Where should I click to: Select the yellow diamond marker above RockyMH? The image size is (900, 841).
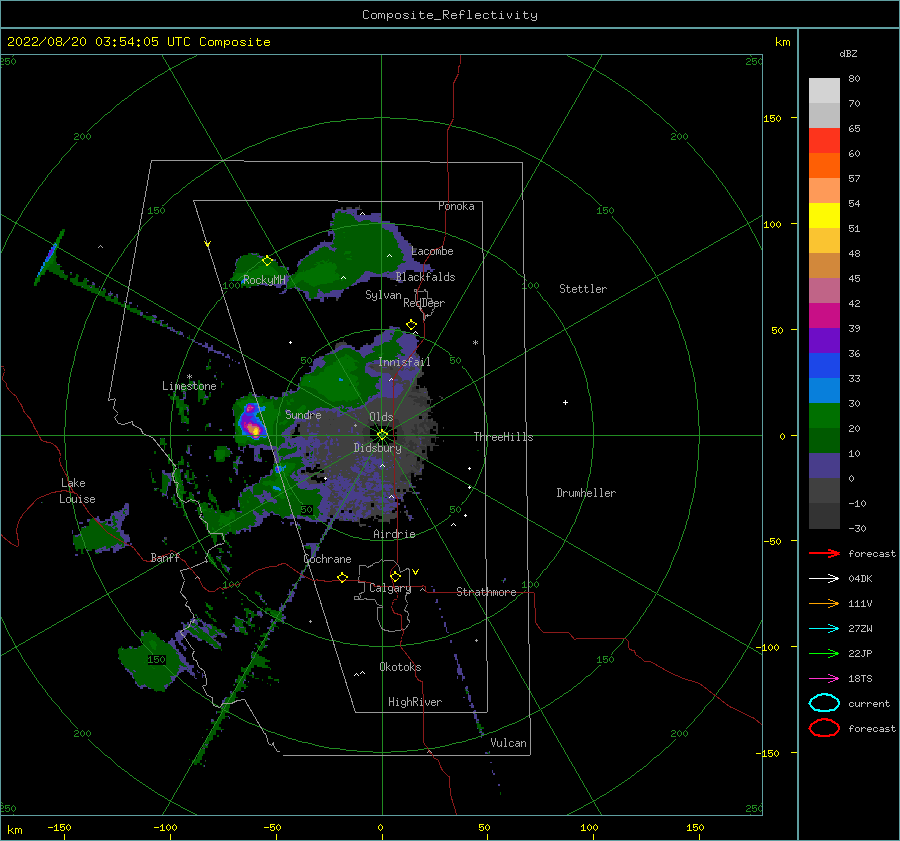pyautogui.click(x=267, y=261)
